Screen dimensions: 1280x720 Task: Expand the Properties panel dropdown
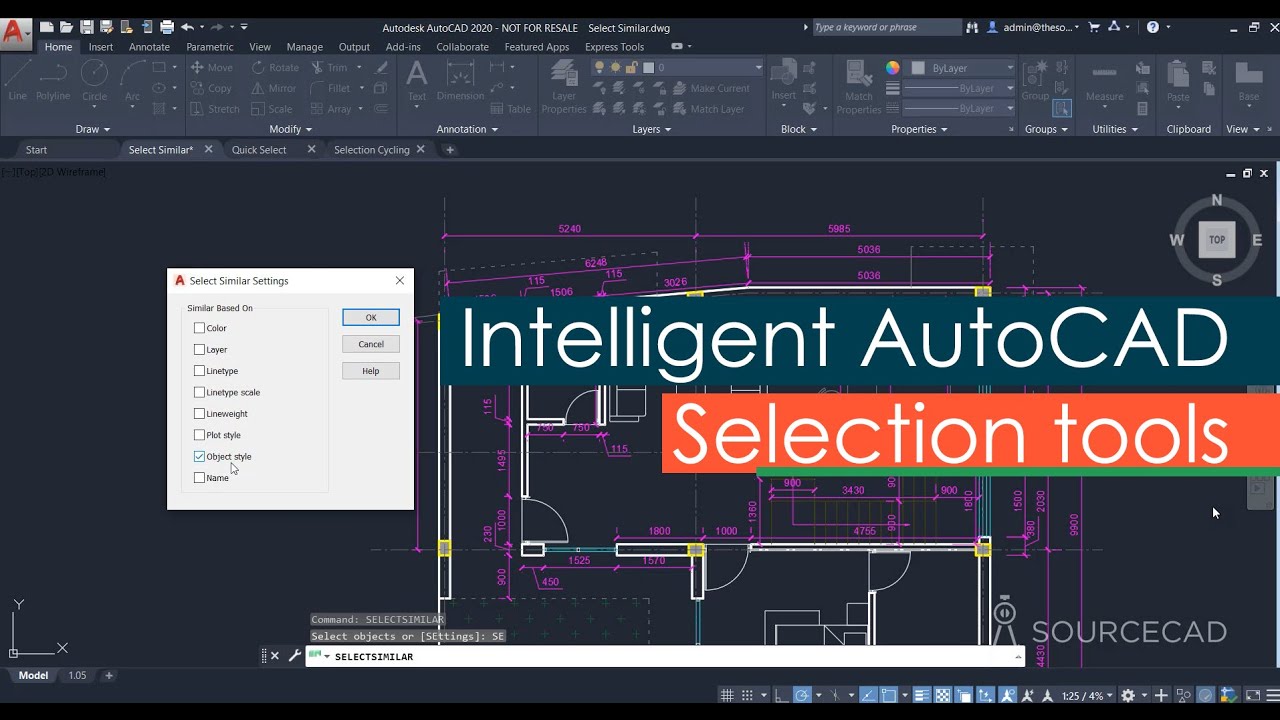(x=919, y=129)
